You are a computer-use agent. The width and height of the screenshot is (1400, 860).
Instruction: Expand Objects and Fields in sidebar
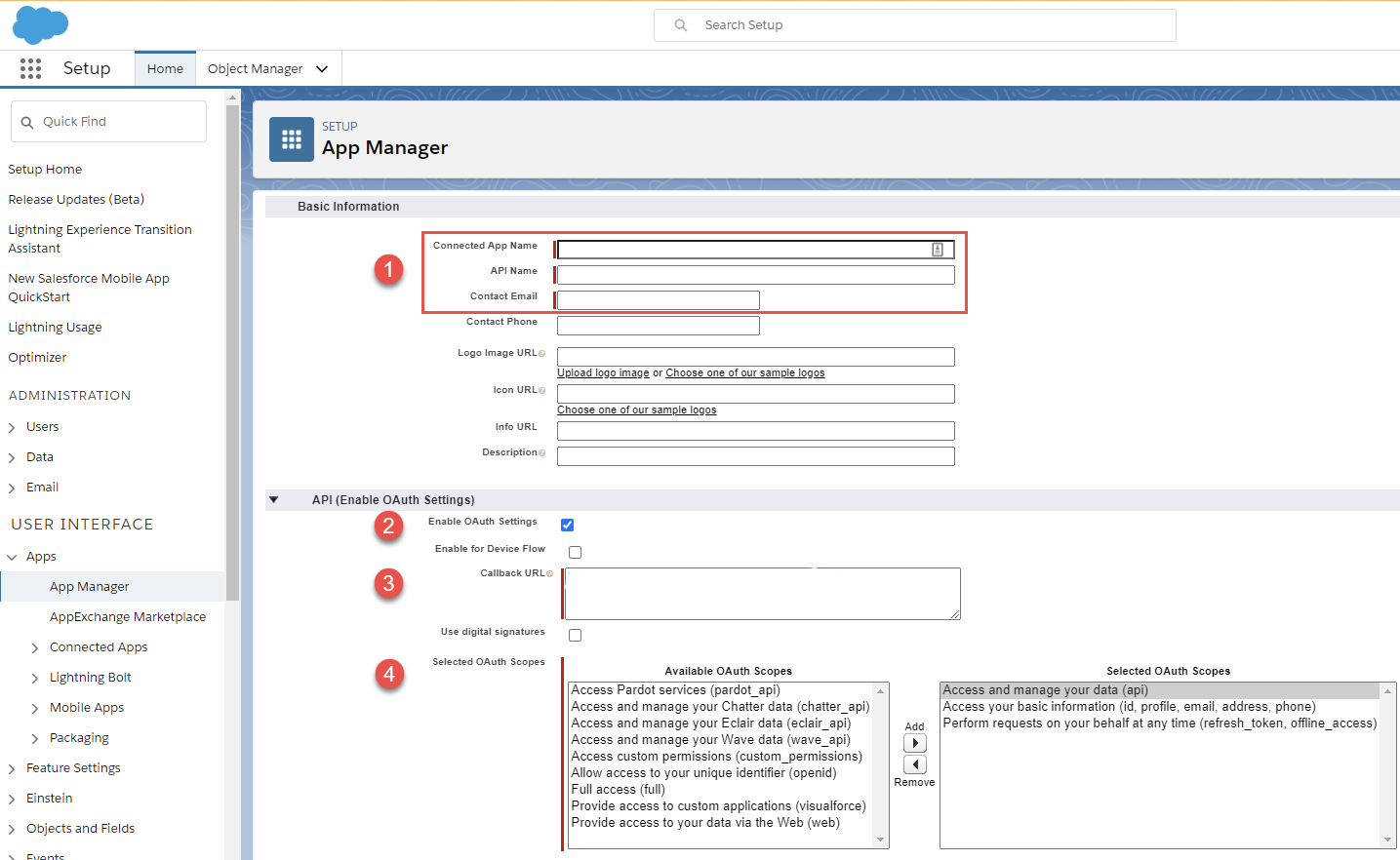[12, 830]
